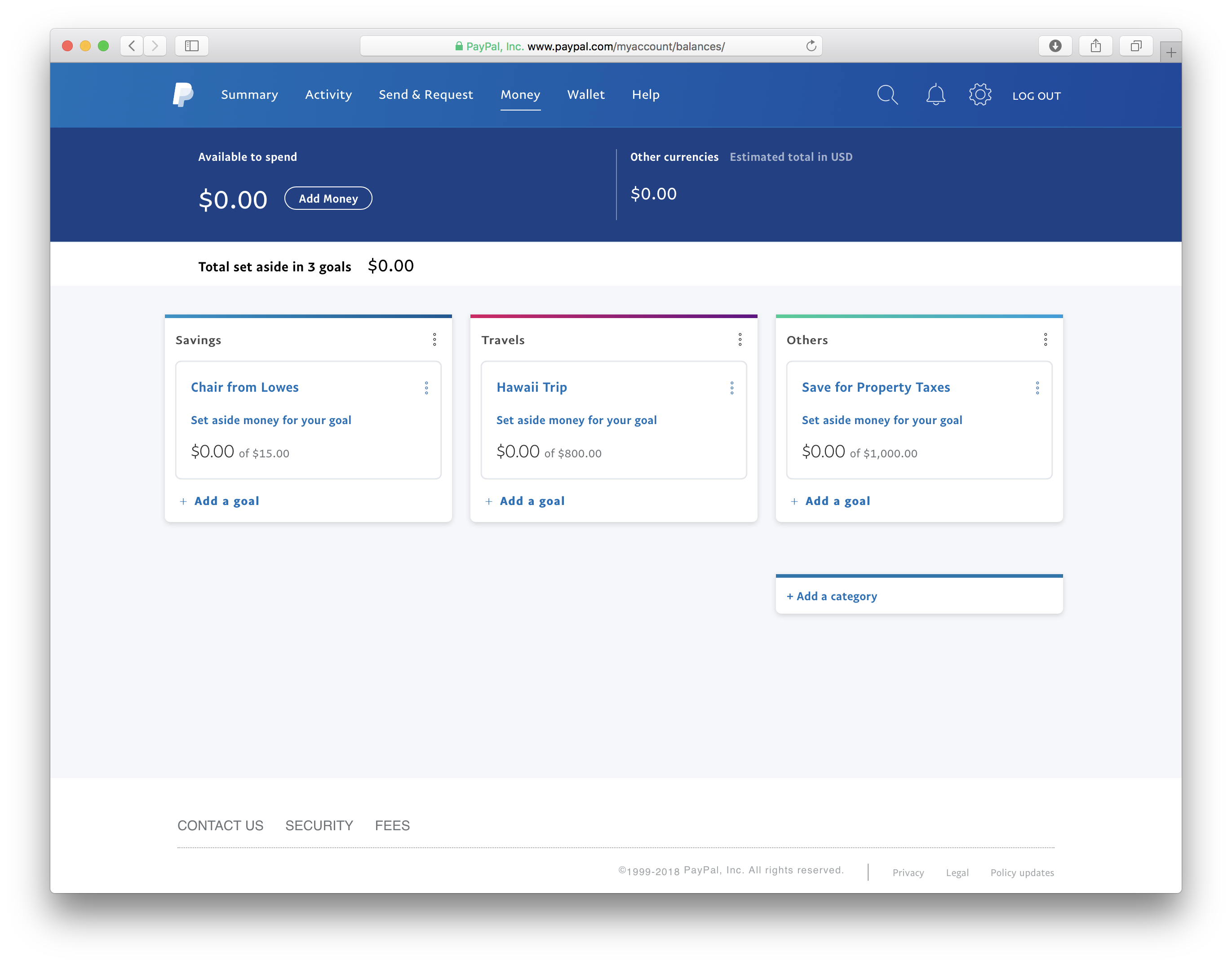Viewport: 1232px width, 965px height.
Task: Click the Savings category title
Action: 198,340
